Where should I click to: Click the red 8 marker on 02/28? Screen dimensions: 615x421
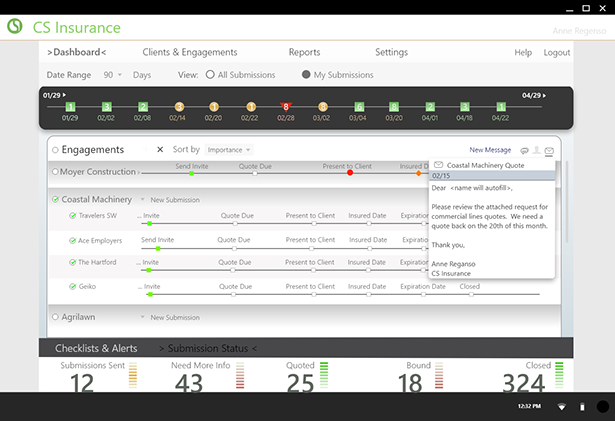(x=286, y=106)
